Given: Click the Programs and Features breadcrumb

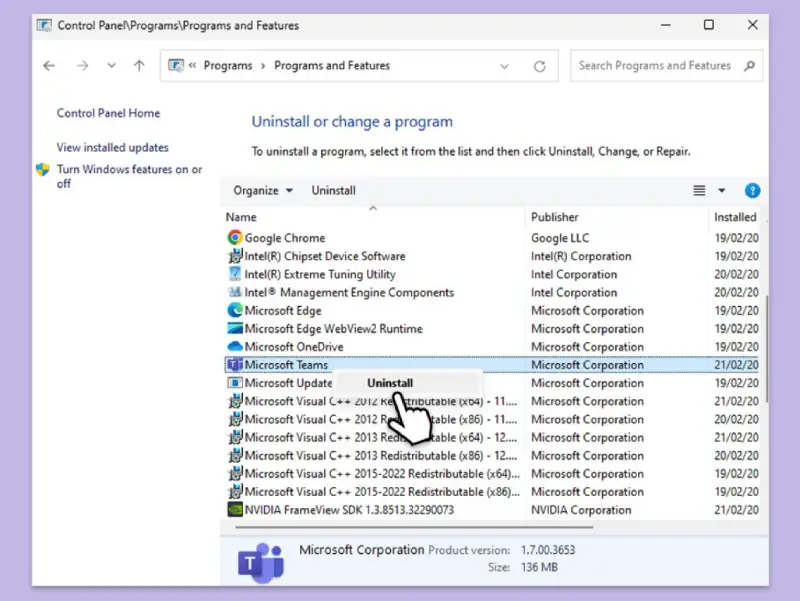Looking at the screenshot, I should 332,66.
